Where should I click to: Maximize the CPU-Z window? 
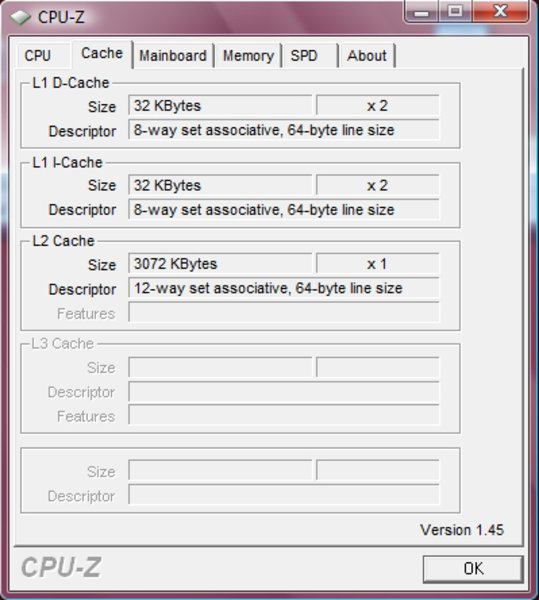coord(455,11)
